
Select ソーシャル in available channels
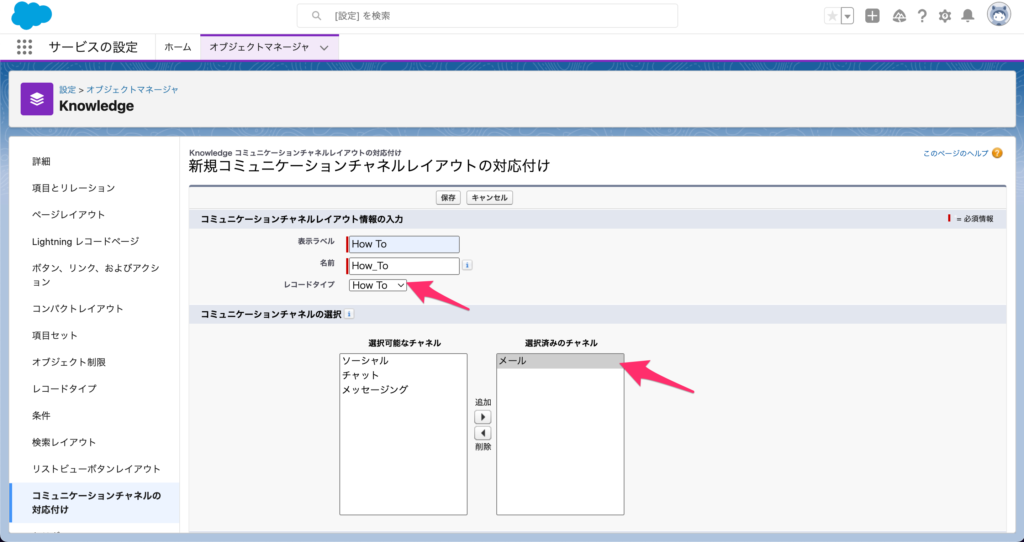point(403,361)
